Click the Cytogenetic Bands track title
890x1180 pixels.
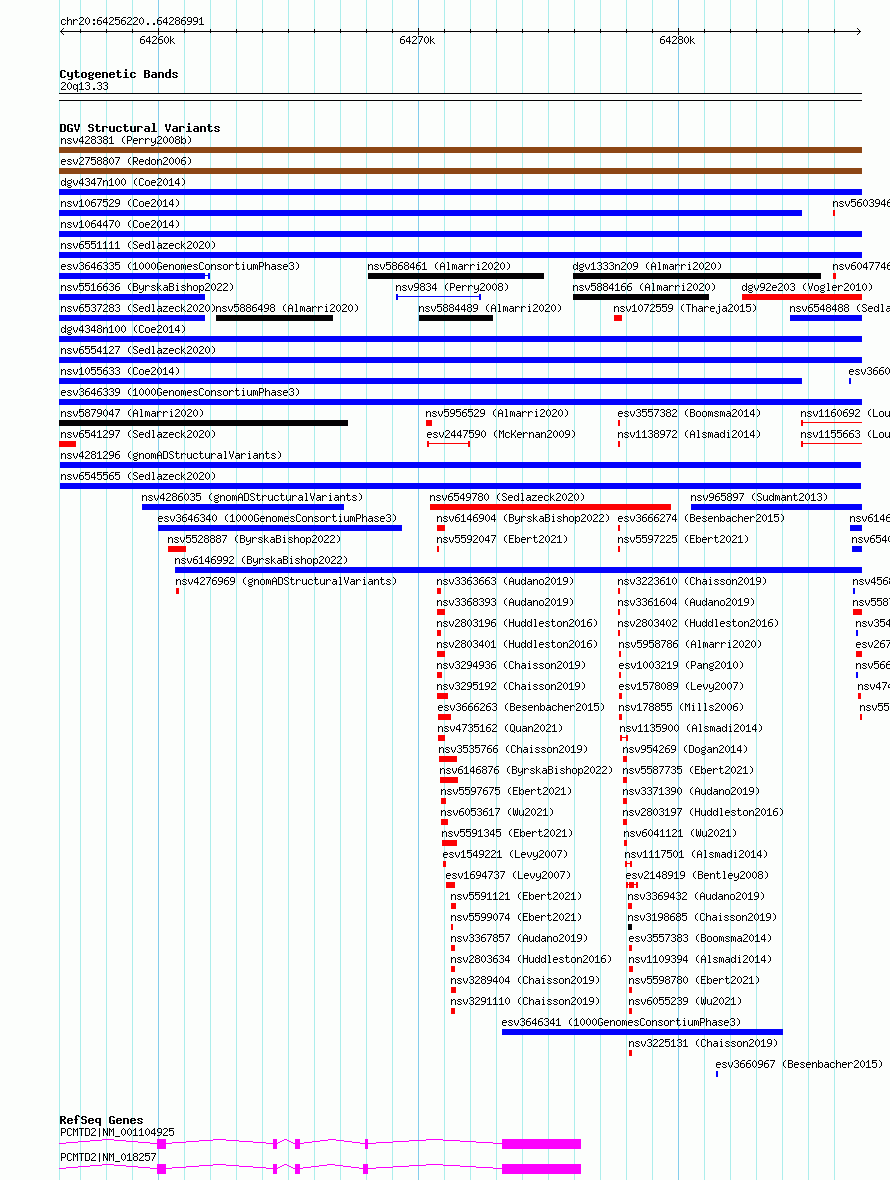coord(119,75)
